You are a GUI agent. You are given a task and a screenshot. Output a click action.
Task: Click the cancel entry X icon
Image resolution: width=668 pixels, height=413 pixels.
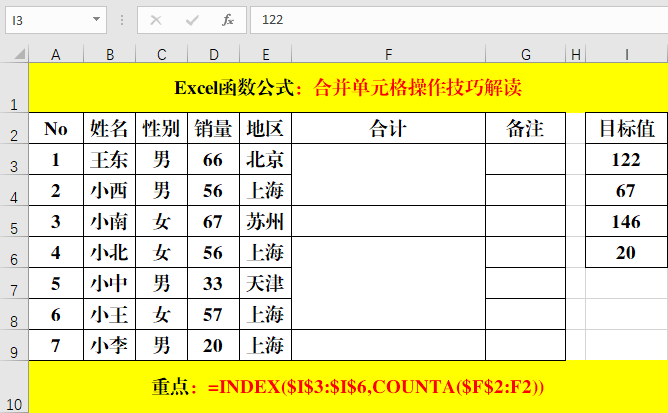pyautogui.click(x=156, y=20)
